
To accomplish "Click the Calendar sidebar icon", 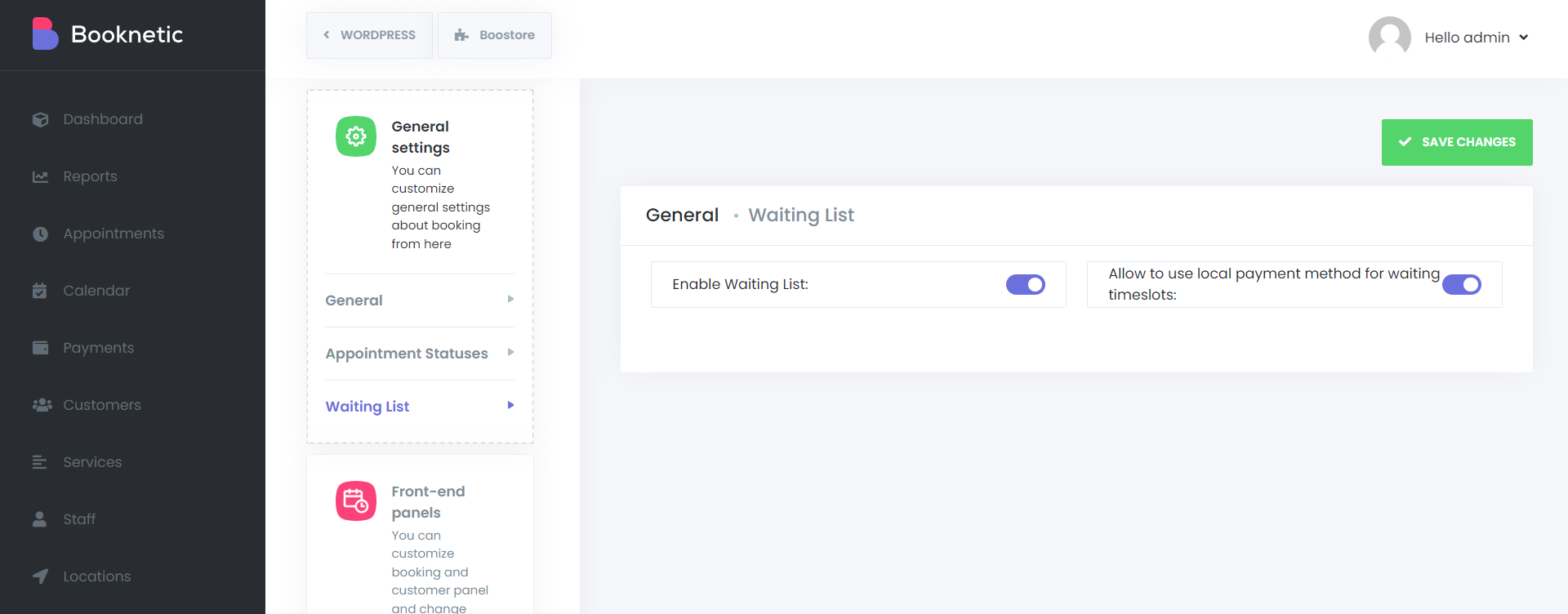I will (40, 291).
